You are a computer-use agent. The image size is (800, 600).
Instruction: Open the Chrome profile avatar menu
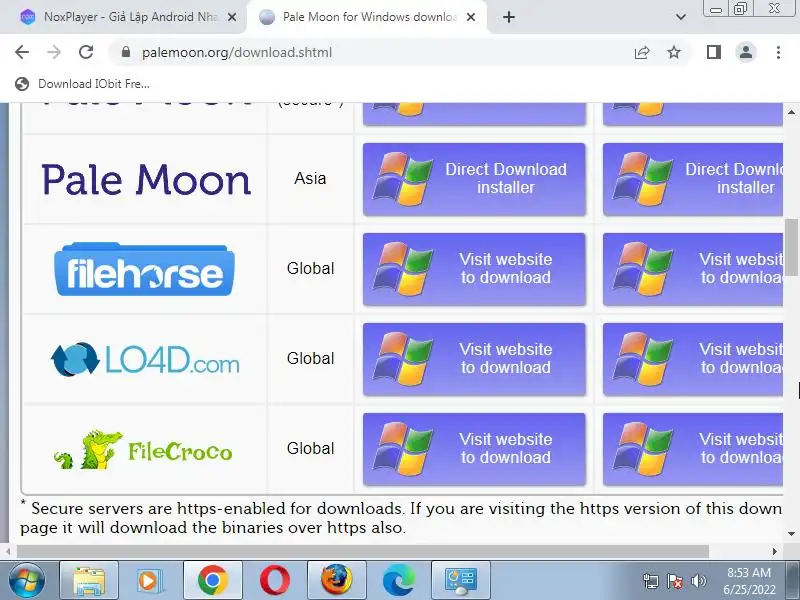click(x=745, y=52)
